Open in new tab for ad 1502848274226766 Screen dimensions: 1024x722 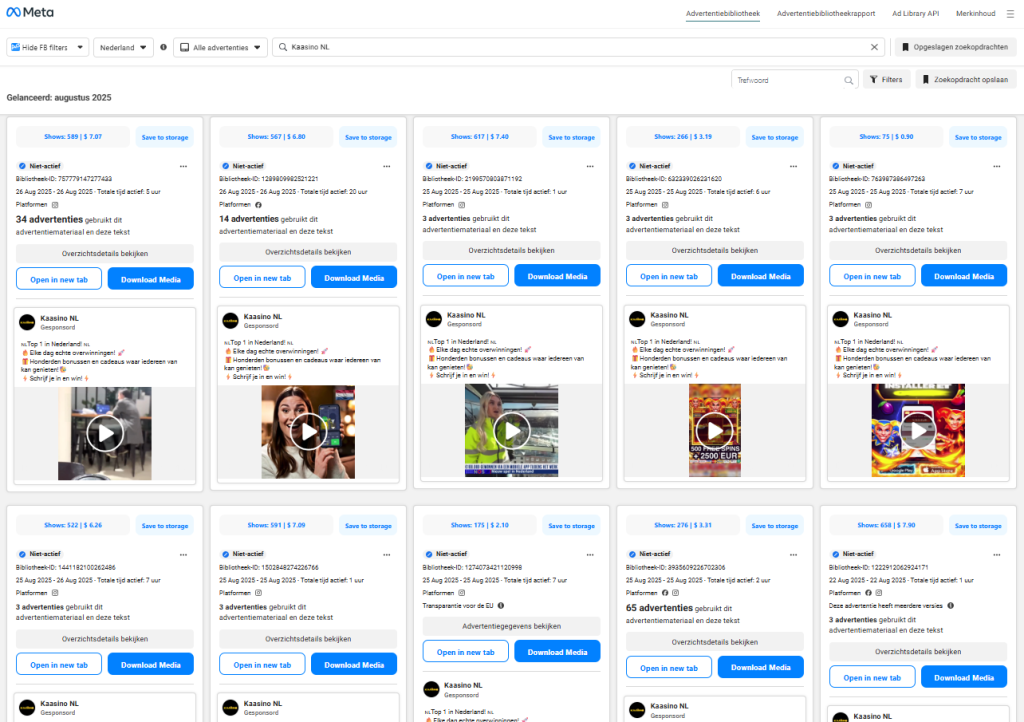263,665
